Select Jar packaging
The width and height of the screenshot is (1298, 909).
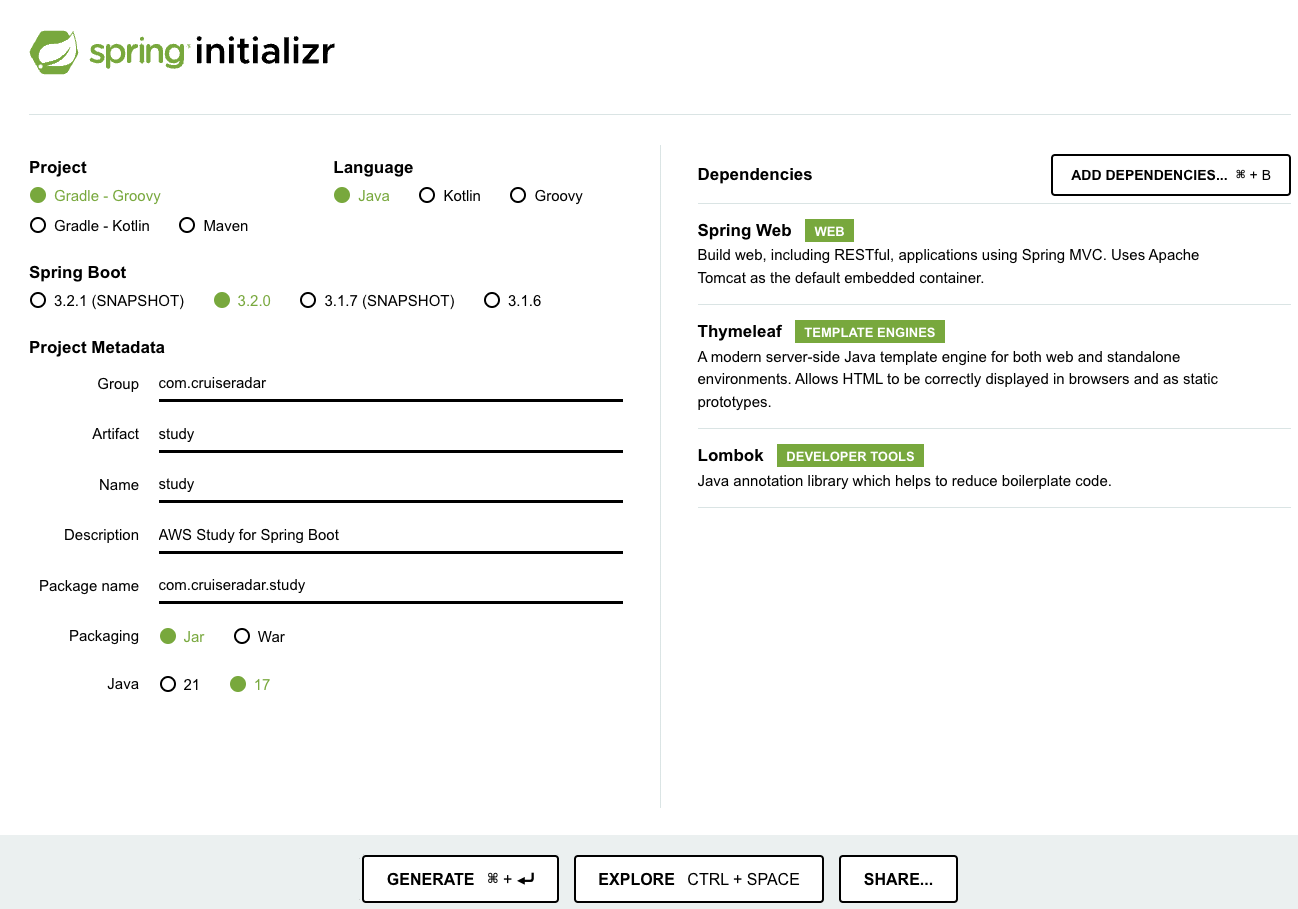click(182, 637)
